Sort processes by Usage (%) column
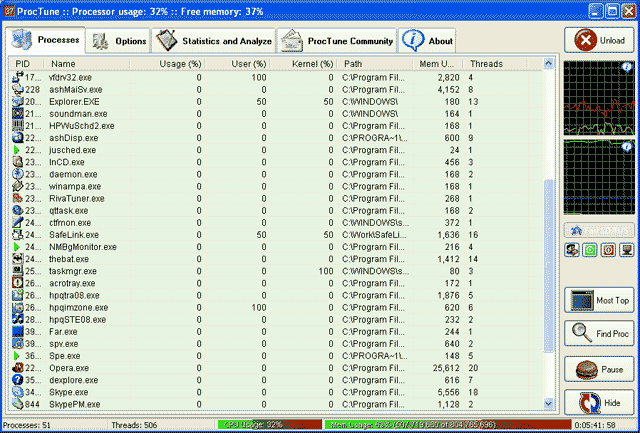This screenshot has width=640, height=433. pyautogui.click(x=180, y=63)
